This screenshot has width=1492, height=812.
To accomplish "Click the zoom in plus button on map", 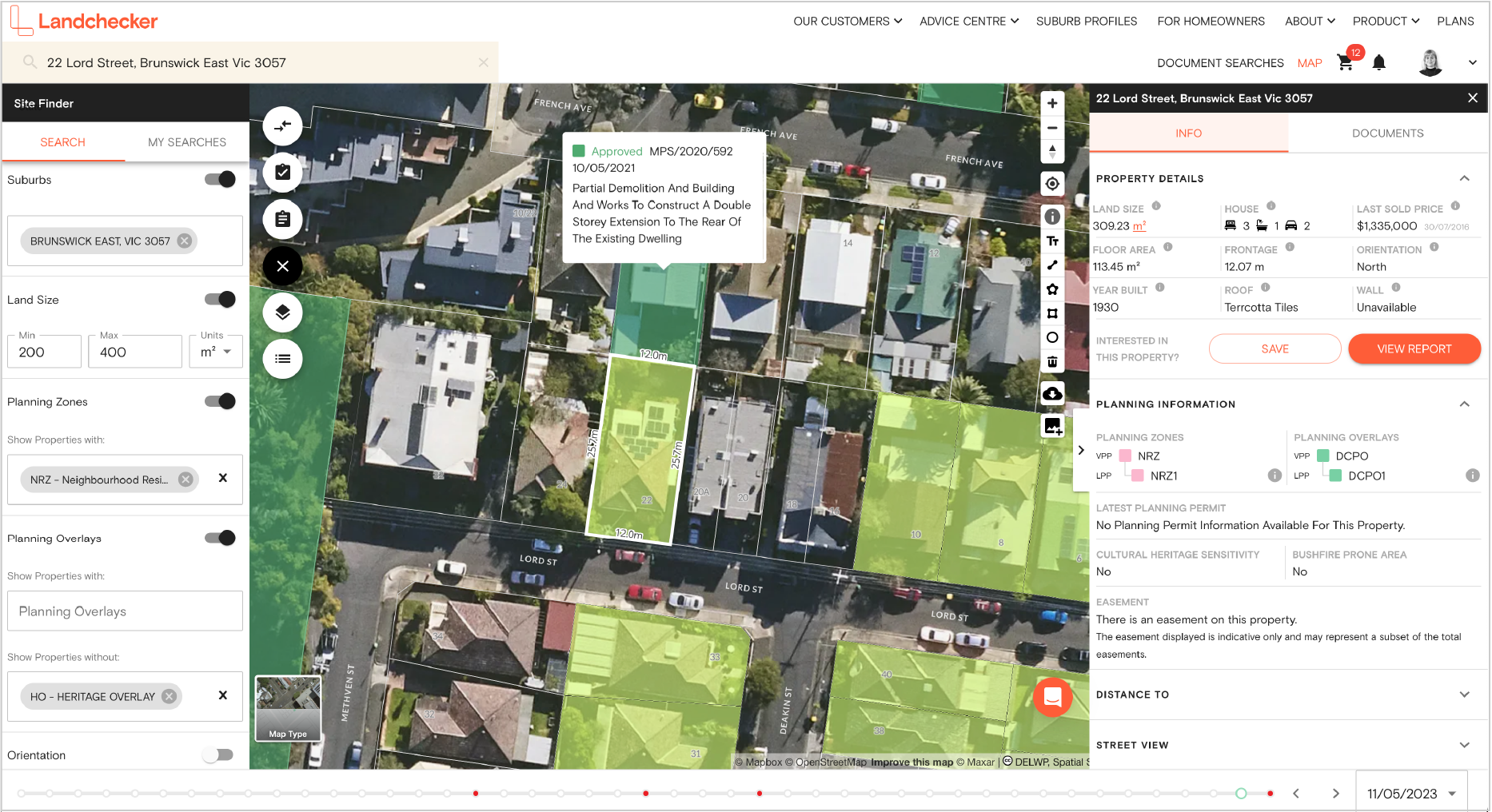I will pyautogui.click(x=1052, y=103).
